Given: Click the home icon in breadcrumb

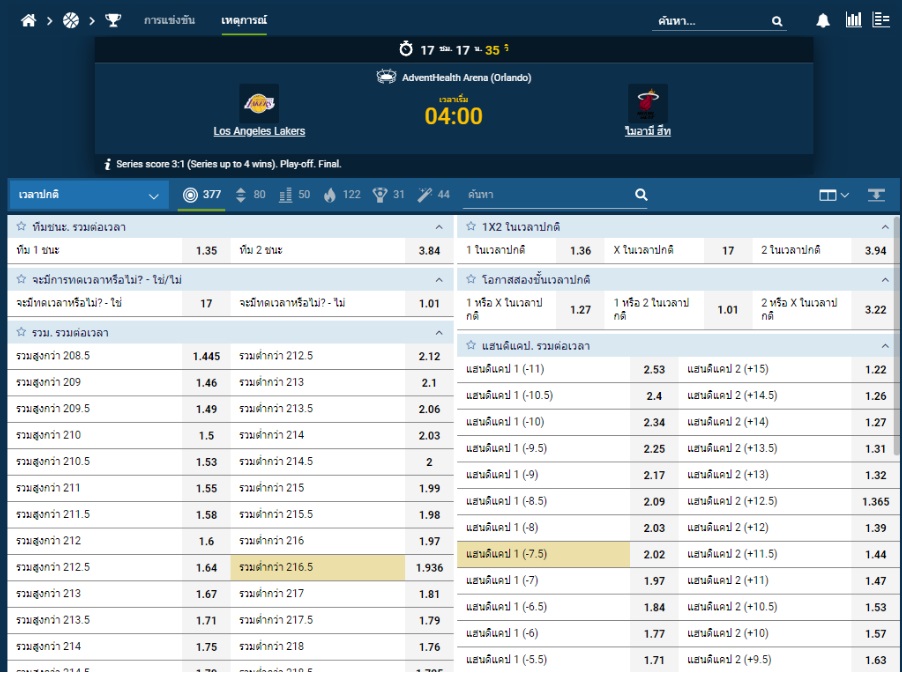Looking at the screenshot, I should (x=29, y=20).
